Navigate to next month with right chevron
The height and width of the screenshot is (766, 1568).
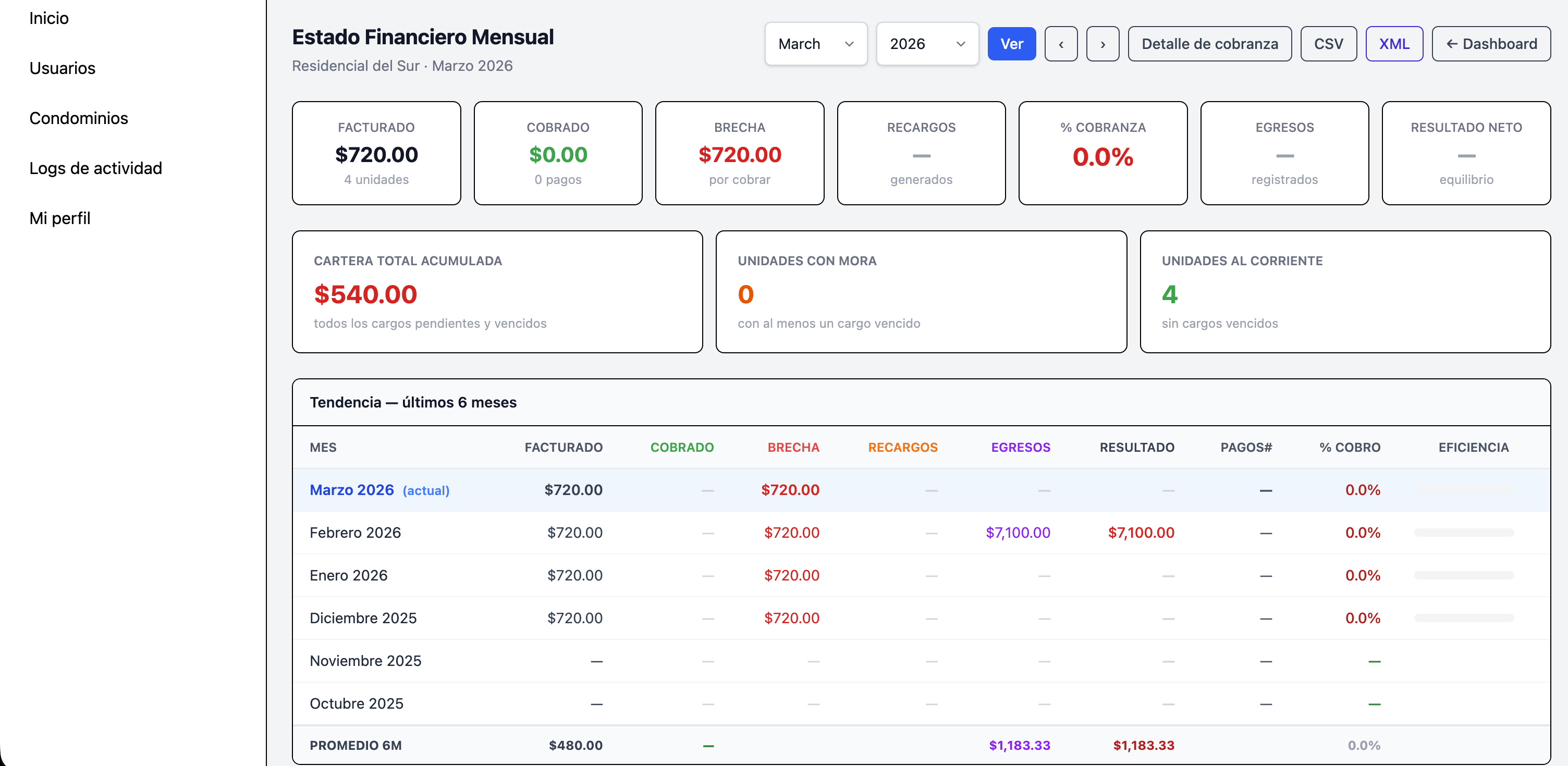1102,43
